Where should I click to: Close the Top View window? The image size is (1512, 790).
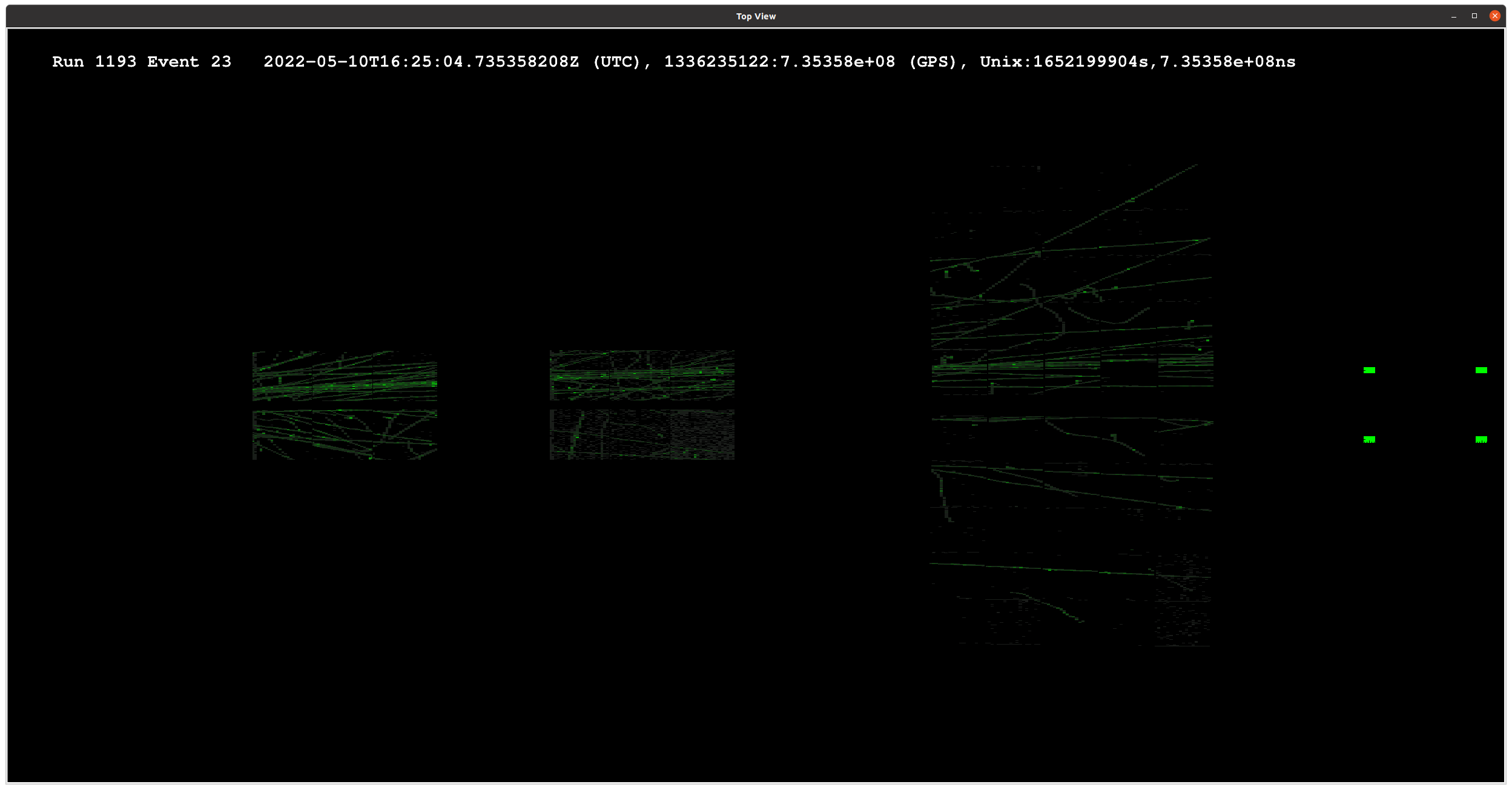tap(1494, 16)
